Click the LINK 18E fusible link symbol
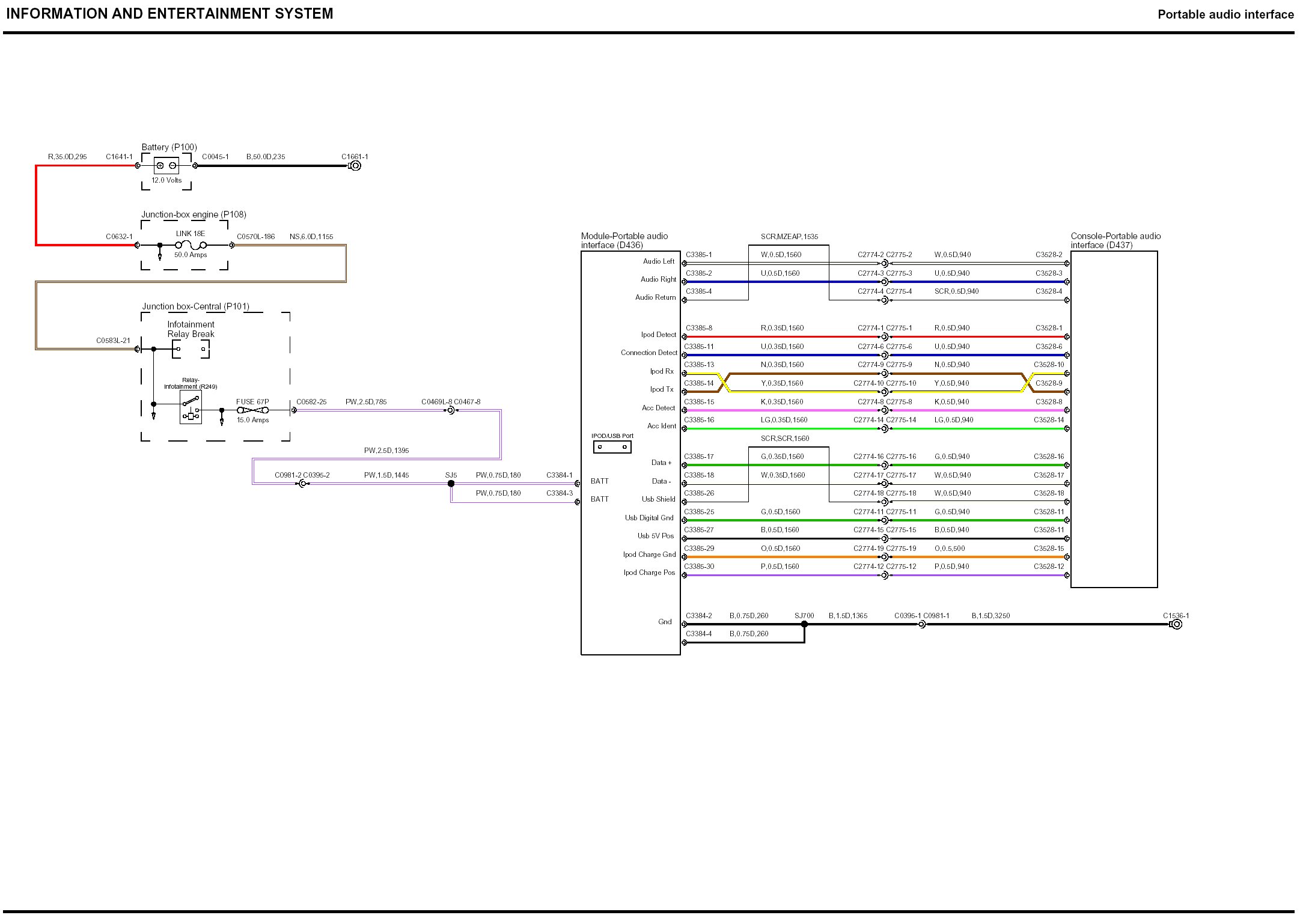This screenshot has width=1303, height=924. 191,245
